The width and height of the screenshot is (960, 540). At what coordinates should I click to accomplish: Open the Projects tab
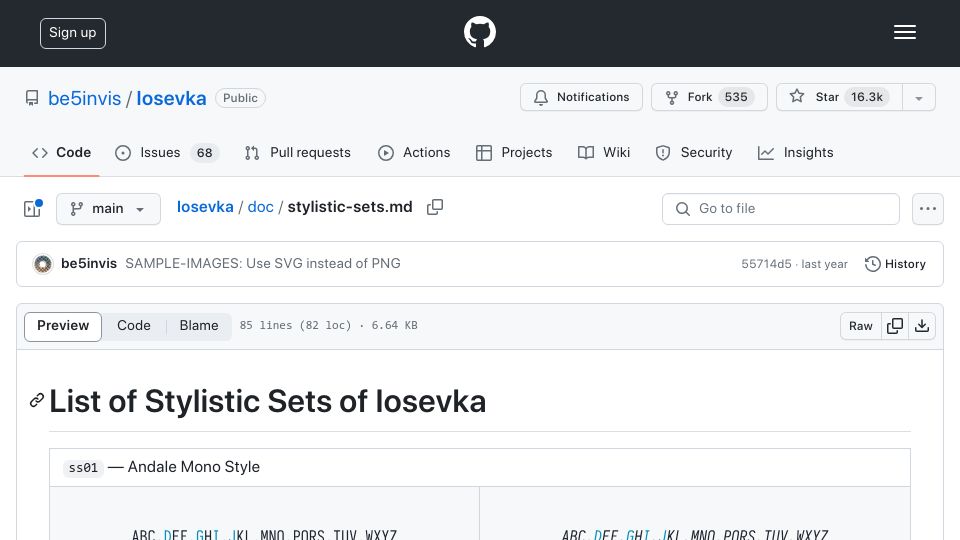[514, 152]
